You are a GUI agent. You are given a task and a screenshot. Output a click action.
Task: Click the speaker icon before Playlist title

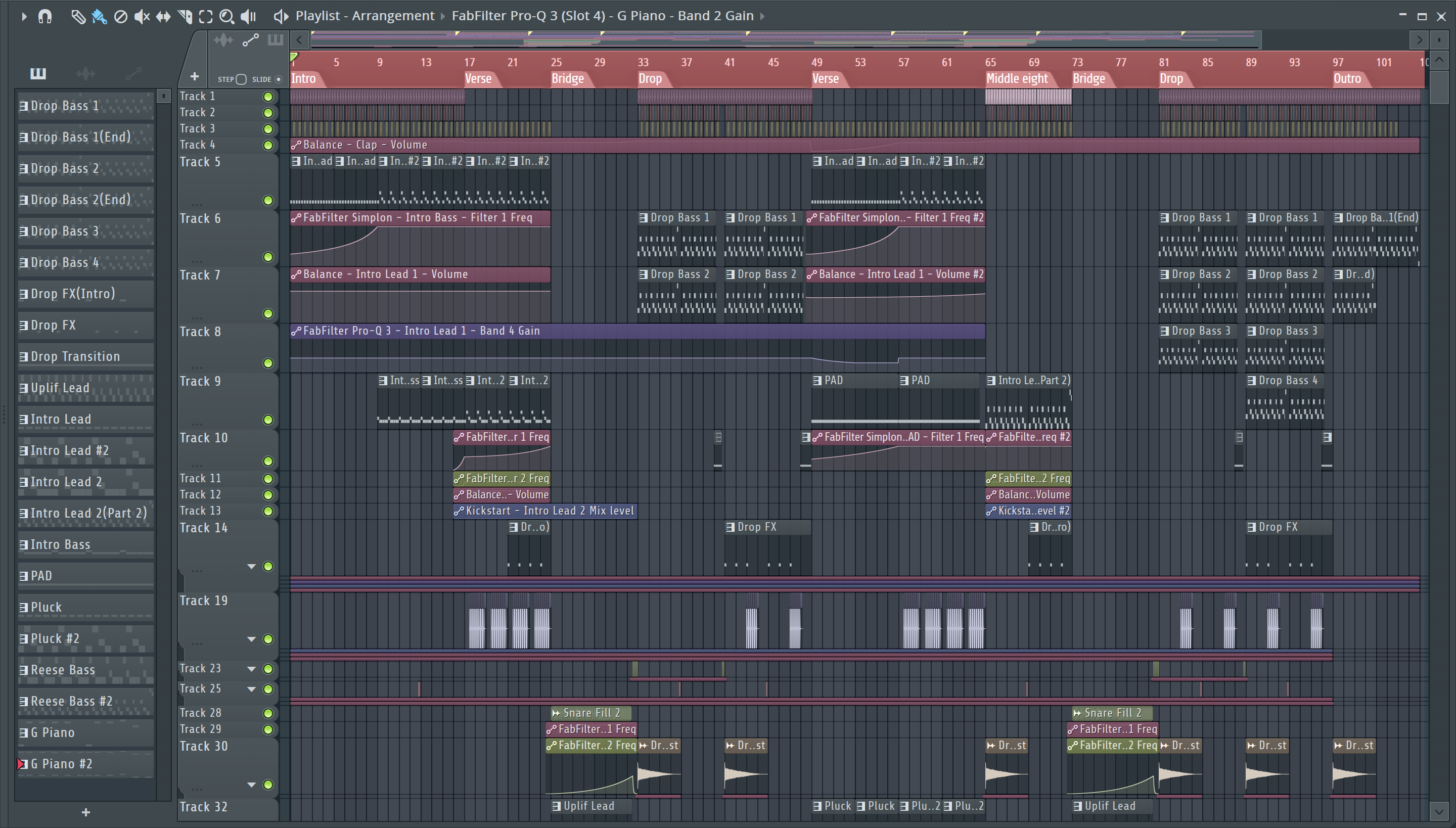(x=281, y=17)
